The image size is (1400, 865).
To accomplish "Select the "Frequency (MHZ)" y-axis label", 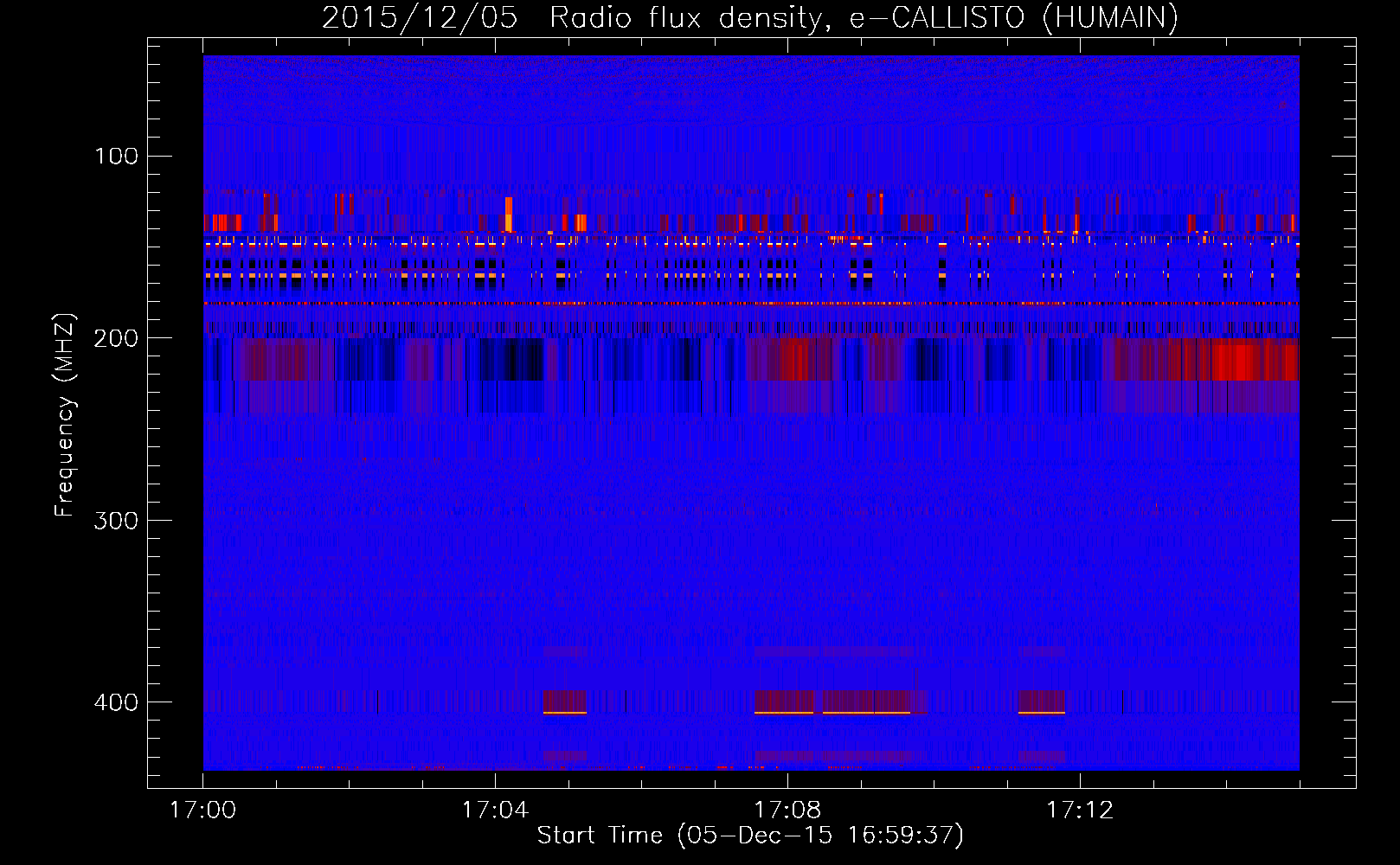I will pyautogui.click(x=66, y=415).
